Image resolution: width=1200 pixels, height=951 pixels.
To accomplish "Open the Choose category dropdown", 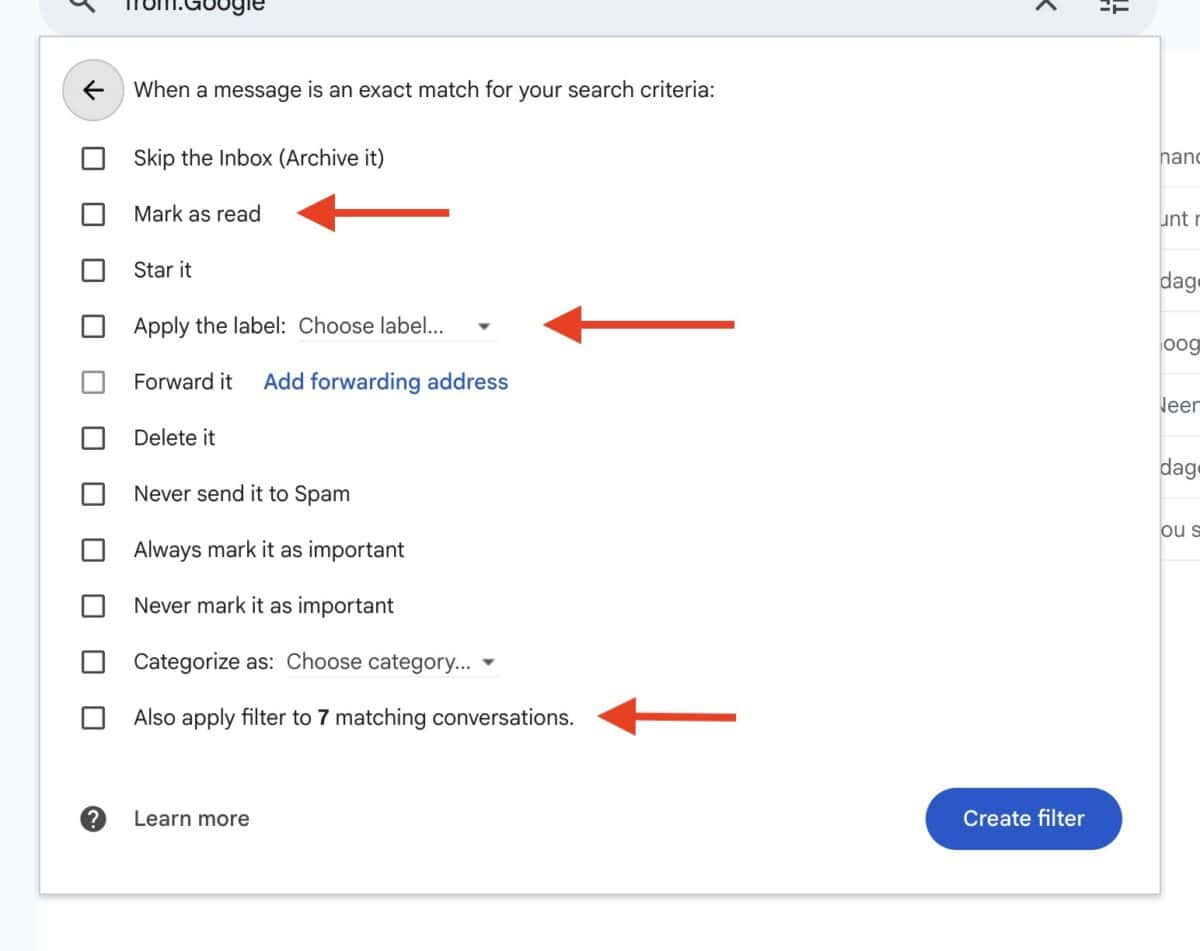I will tap(392, 662).
